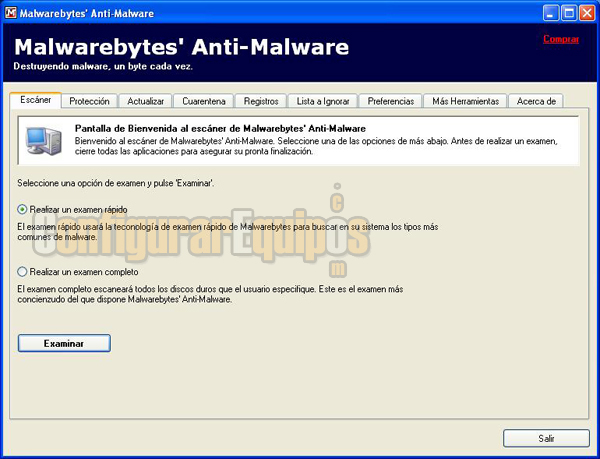
Task: Follow the red Comprar link
Action: tap(561, 39)
